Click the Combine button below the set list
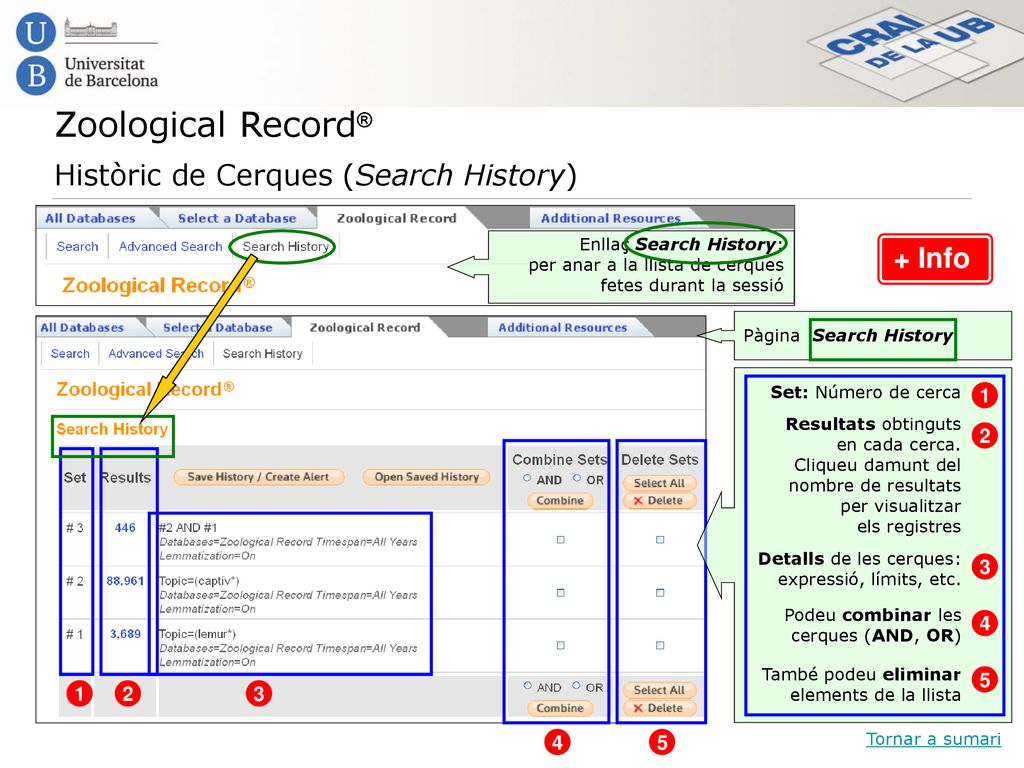 click(x=560, y=708)
